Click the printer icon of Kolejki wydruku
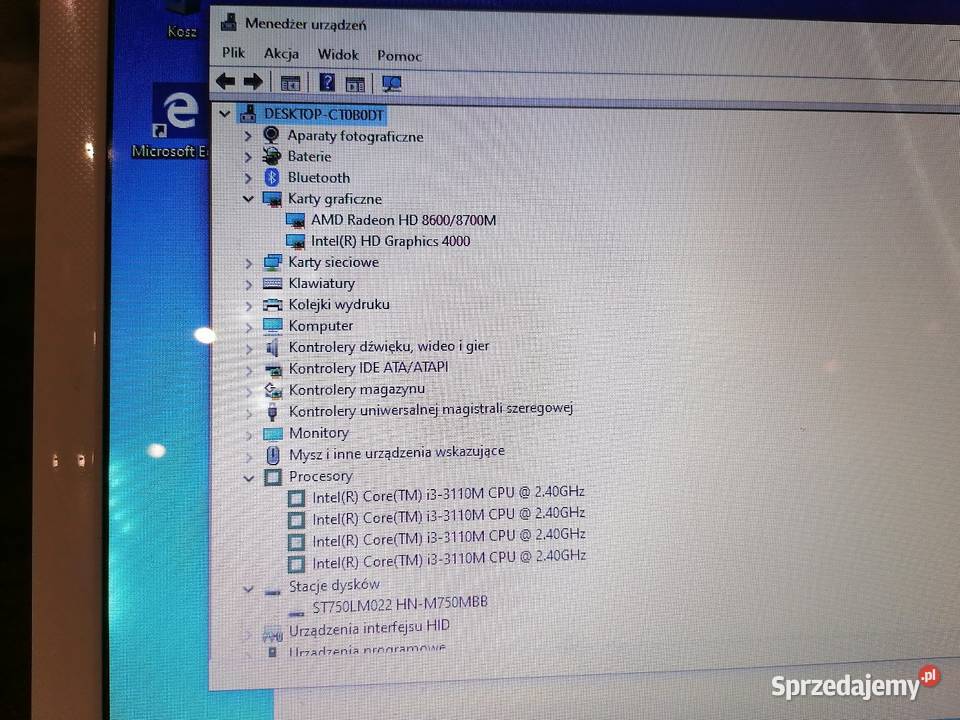Viewport: 960px width, 720px height. tap(272, 305)
